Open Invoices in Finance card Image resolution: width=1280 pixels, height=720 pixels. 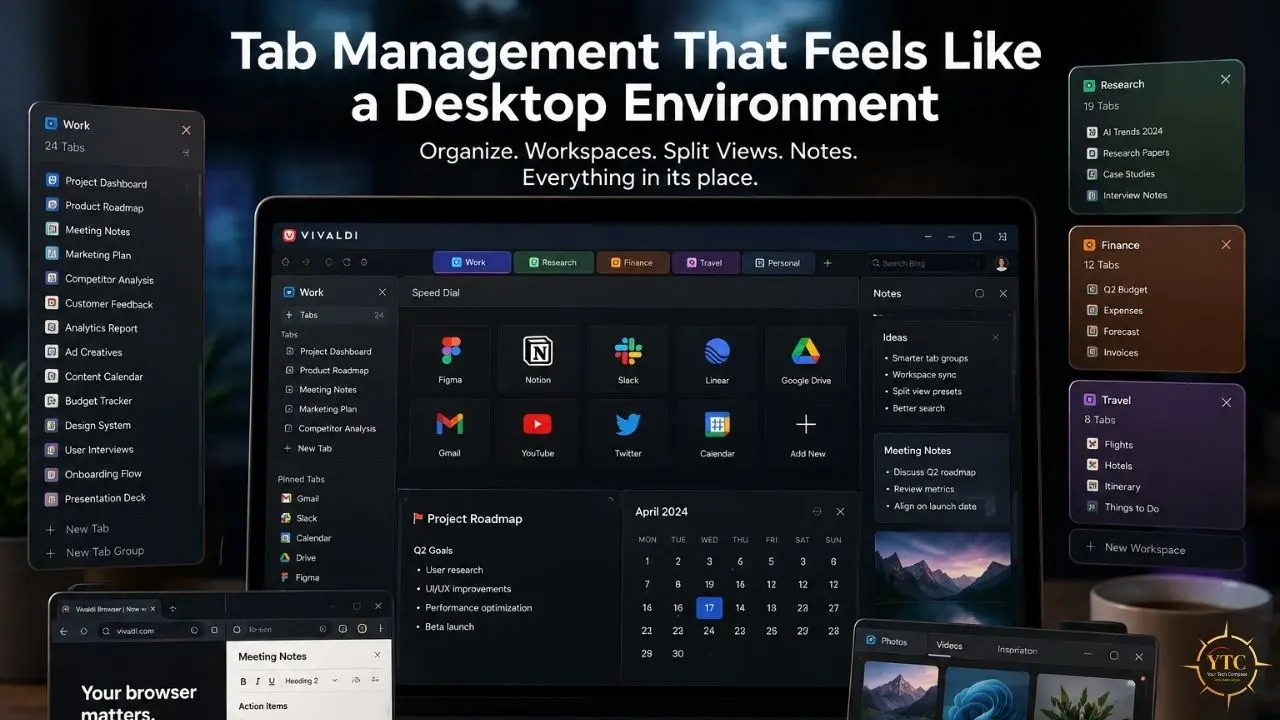[1112, 352]
